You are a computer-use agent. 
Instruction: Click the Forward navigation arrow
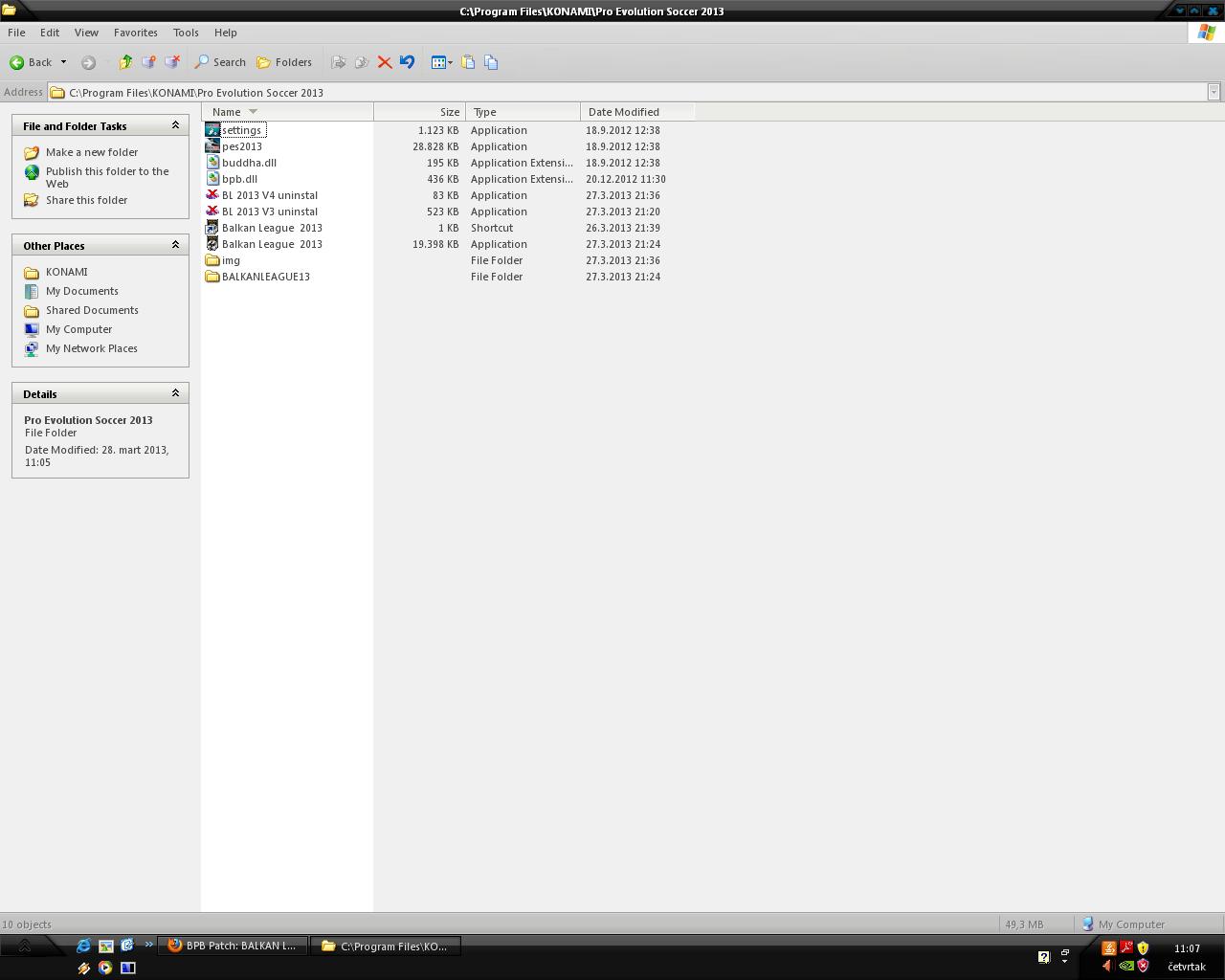[x=88, y=62]
